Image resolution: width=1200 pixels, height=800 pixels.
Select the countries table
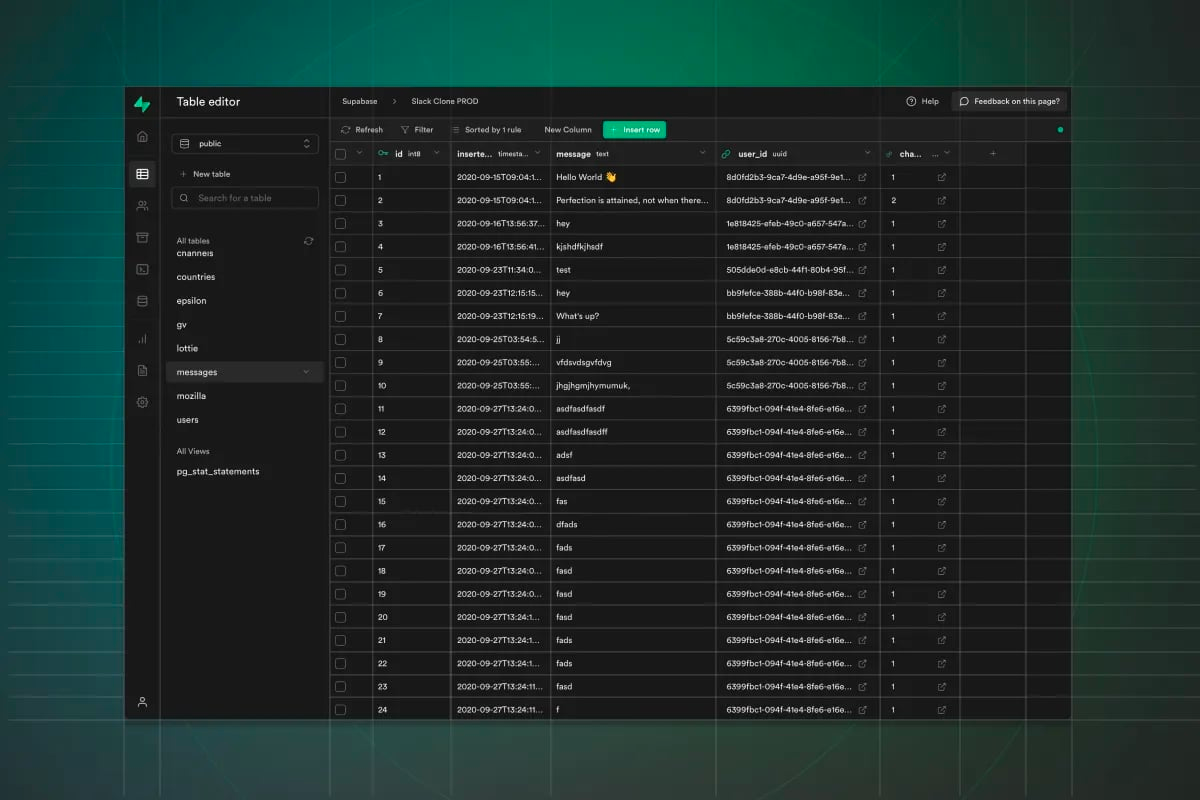(196, 277)
